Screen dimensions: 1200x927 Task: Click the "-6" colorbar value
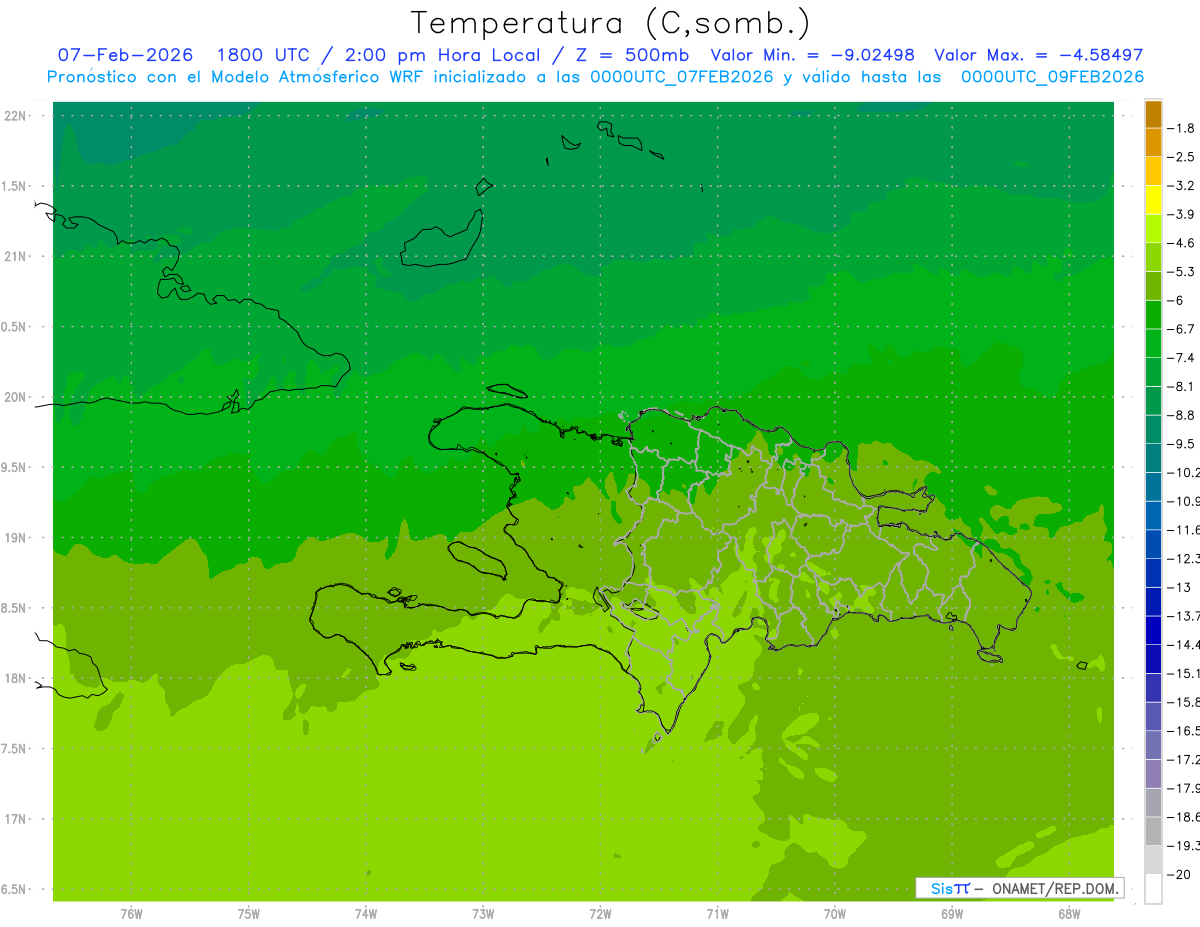pyautogui.click(x=1177, y=300)
